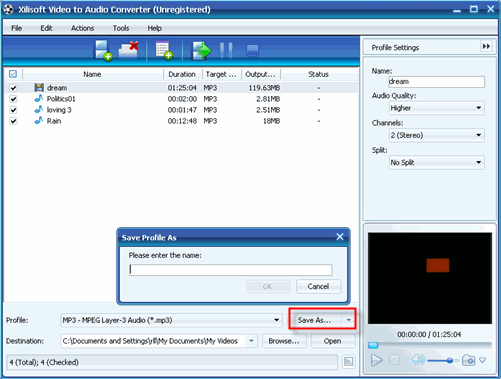Click the Name field containing dream

tap(436, 82)
